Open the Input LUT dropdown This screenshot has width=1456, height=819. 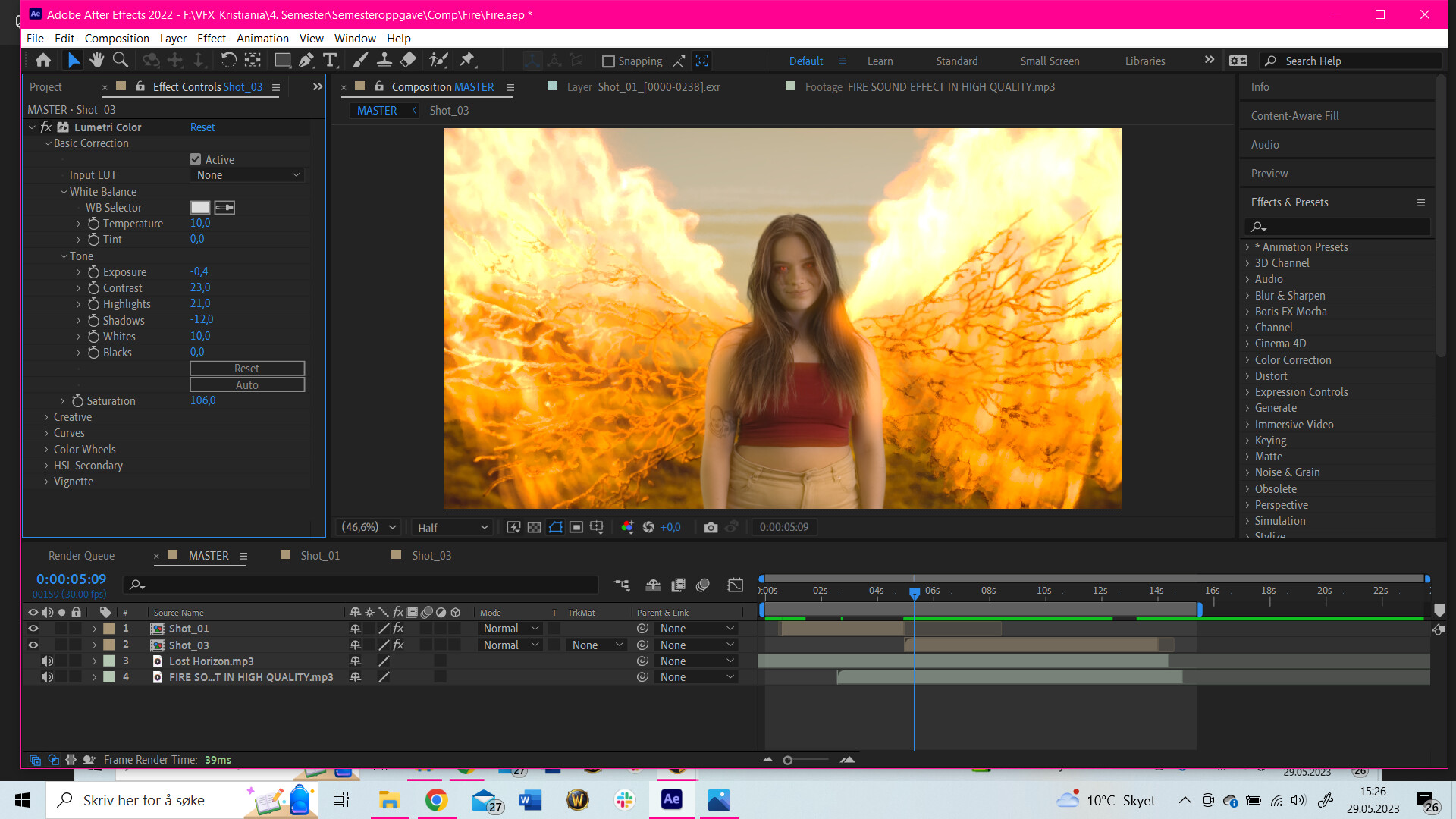pos(247,175)
